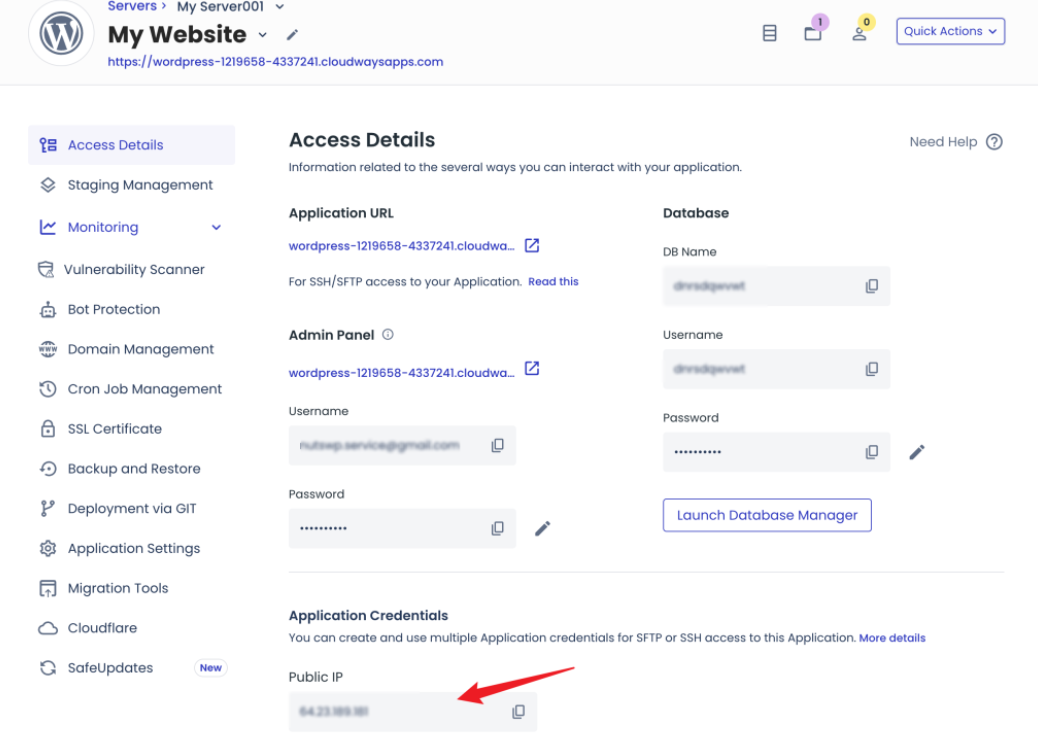Open the projects folder icon in header

(x=813, y=32)
